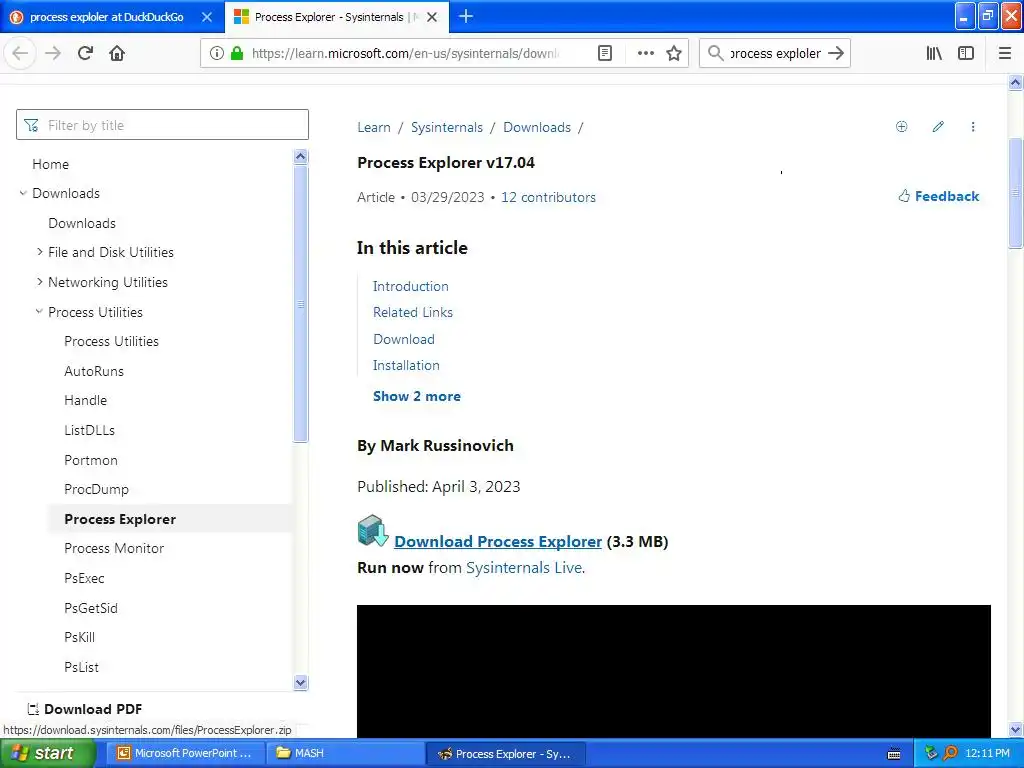Jump to the Download section link
Screen dimensions: 1024x768
404,339
